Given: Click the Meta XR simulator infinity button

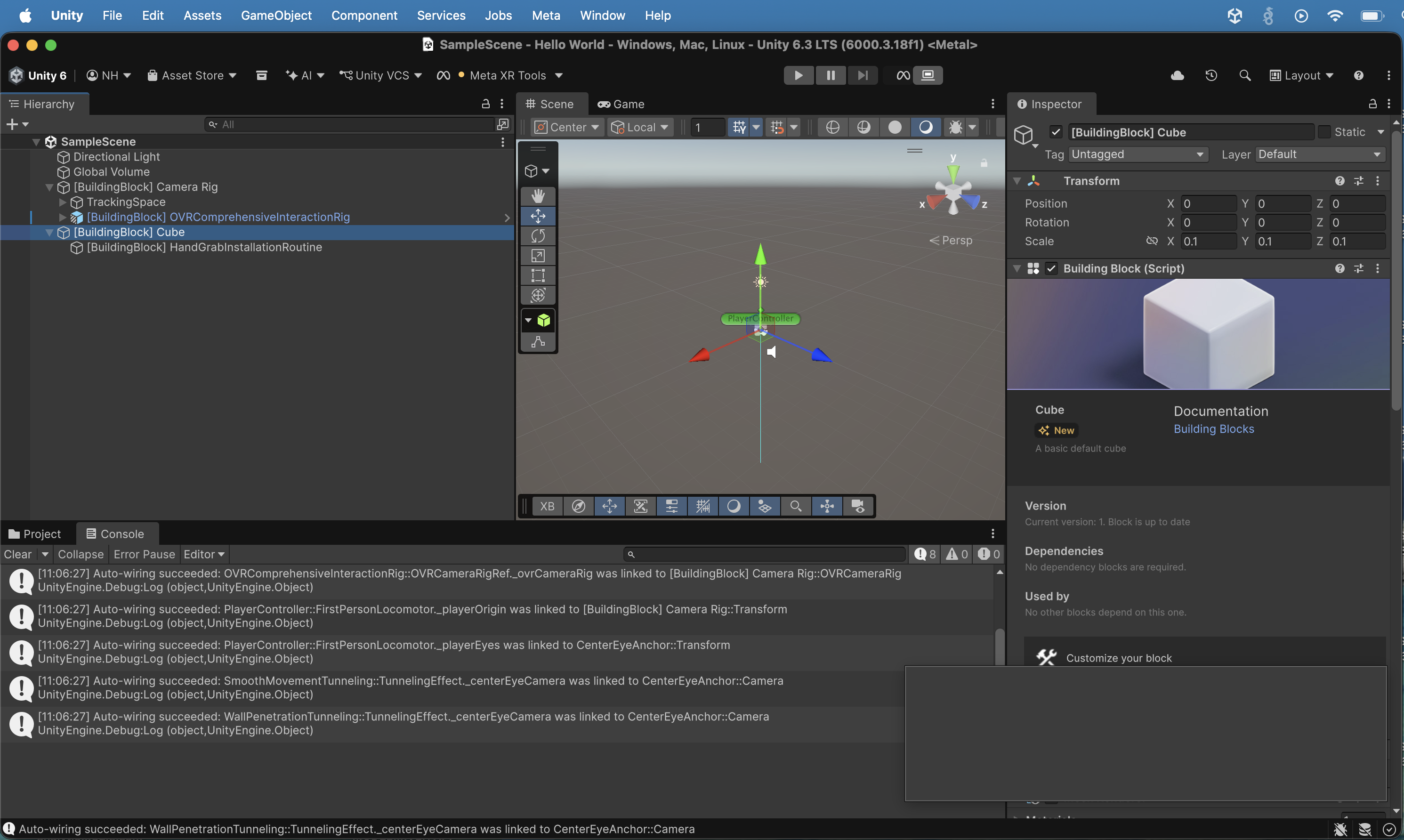Looking at the screenshot, I should 903,75.
